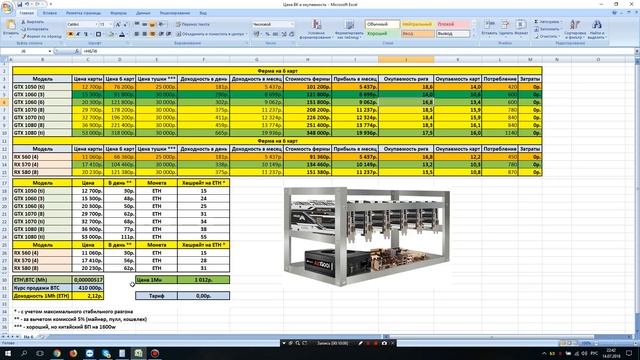Toggle Bold formatting

[x=71, y=34]
